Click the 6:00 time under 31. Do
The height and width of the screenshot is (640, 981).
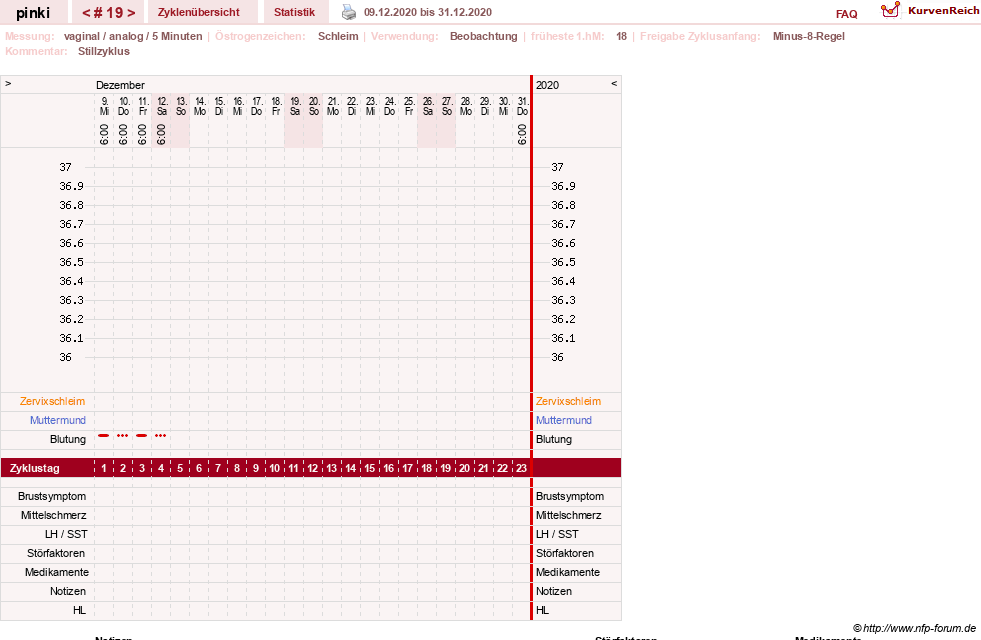tap(522, 134)
